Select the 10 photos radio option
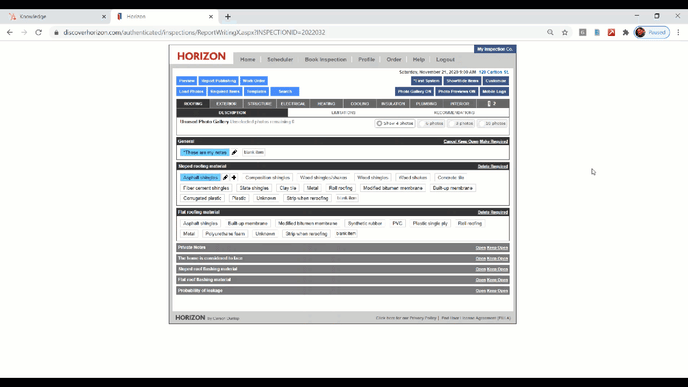This screenshot has height=387, width=688. pos(492,124)
